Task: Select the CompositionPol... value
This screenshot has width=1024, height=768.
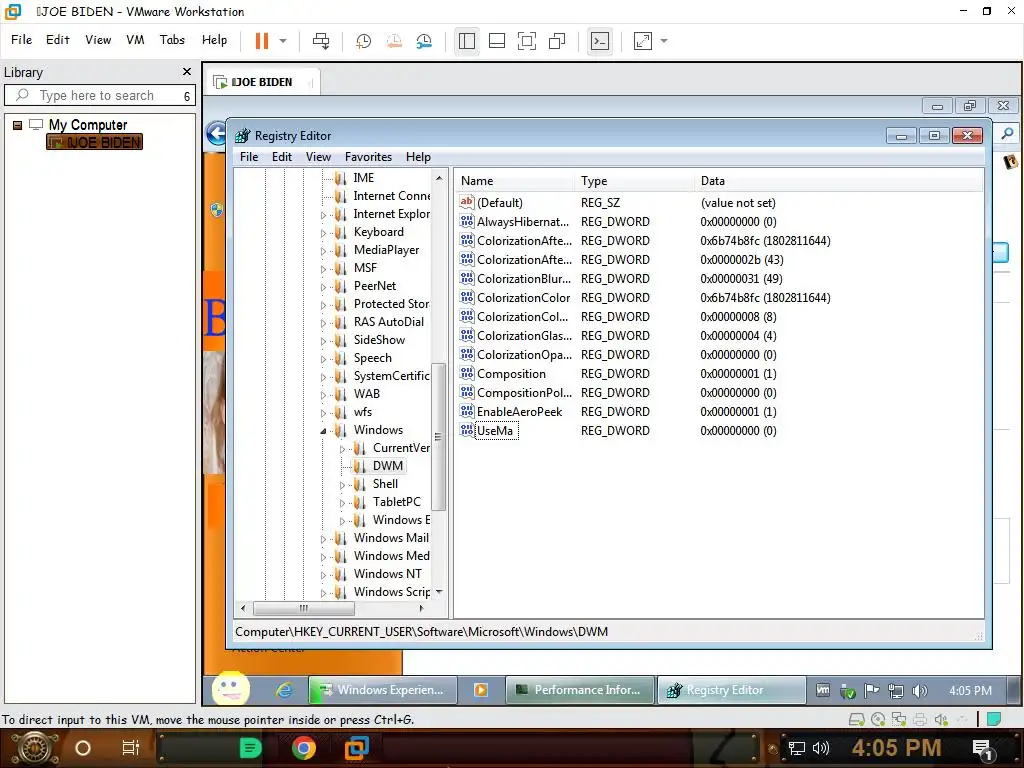Action: 524,392
